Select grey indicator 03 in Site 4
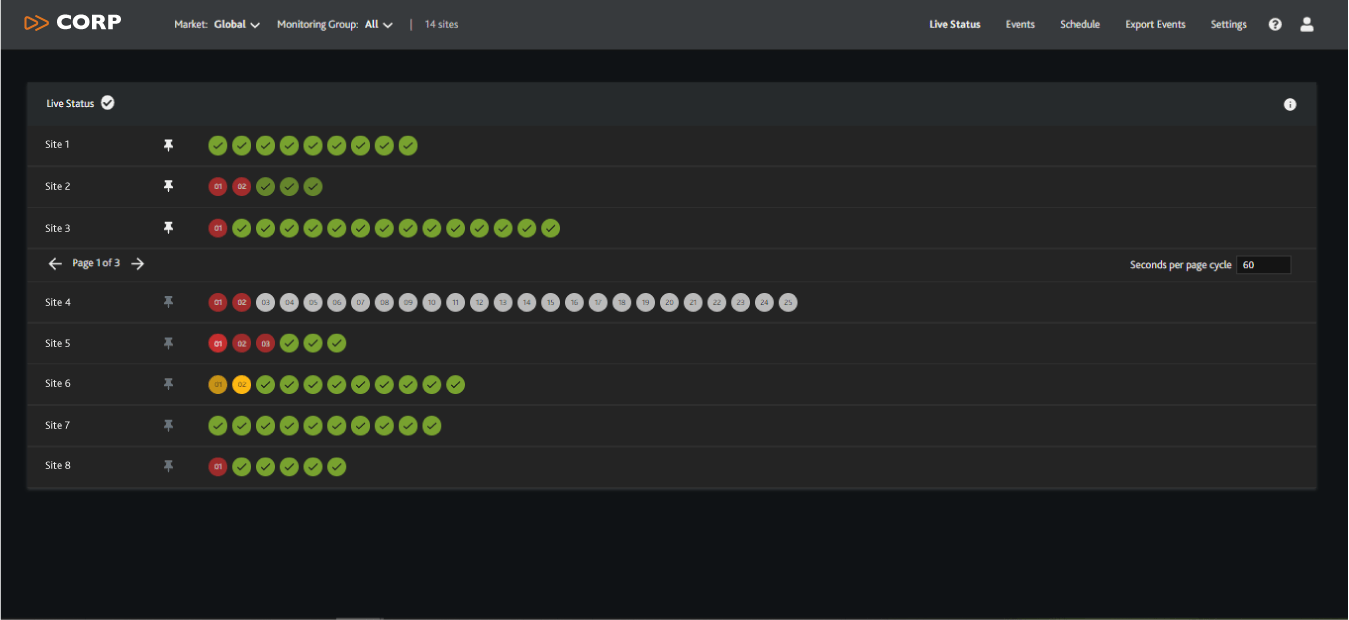 (x=265, y=302)
